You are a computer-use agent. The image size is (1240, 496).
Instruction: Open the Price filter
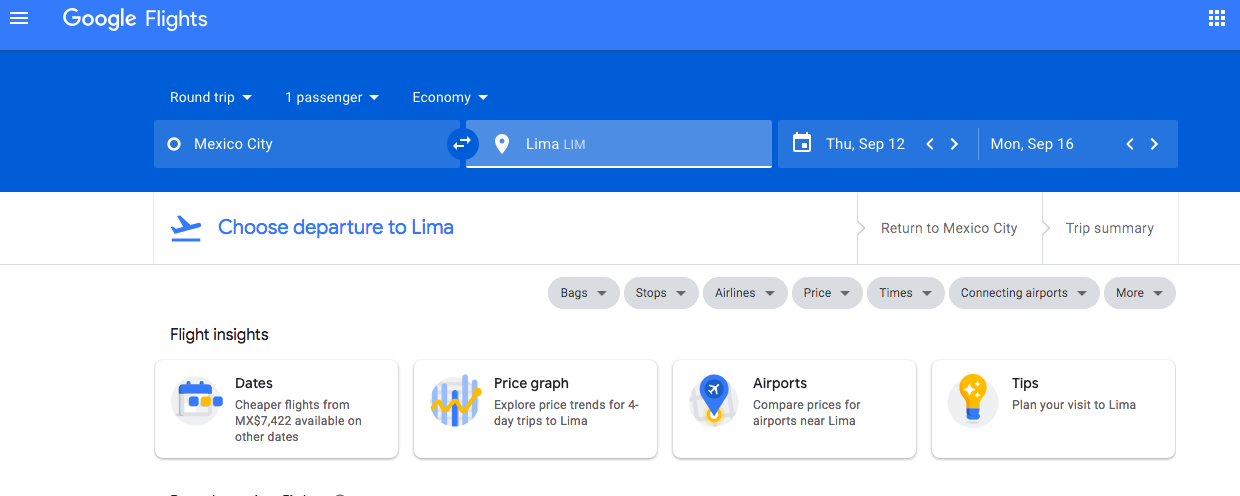coord(827,293)
